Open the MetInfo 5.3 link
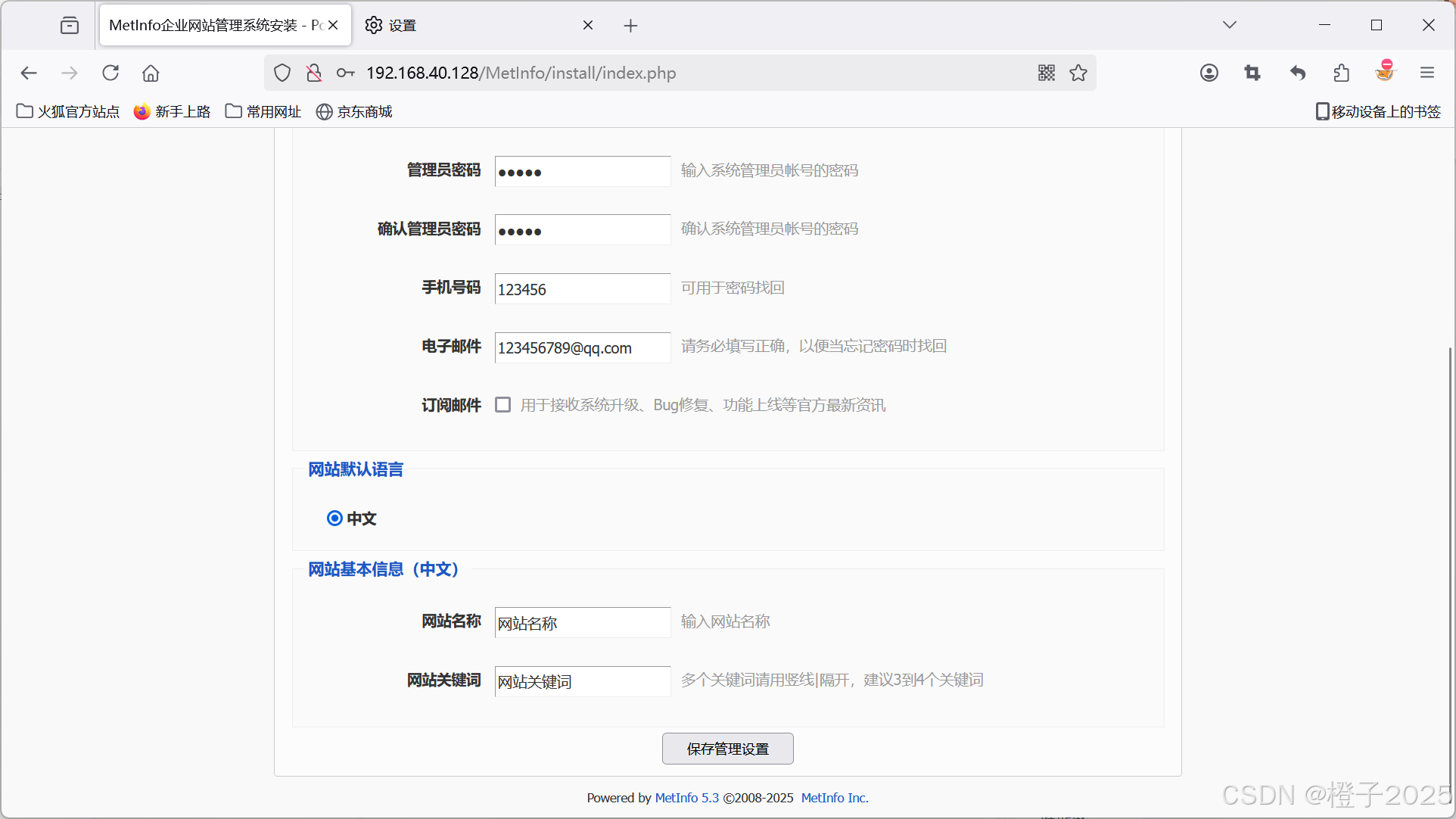This screenshot has width=1456, height=819. (x=686, y=798)
